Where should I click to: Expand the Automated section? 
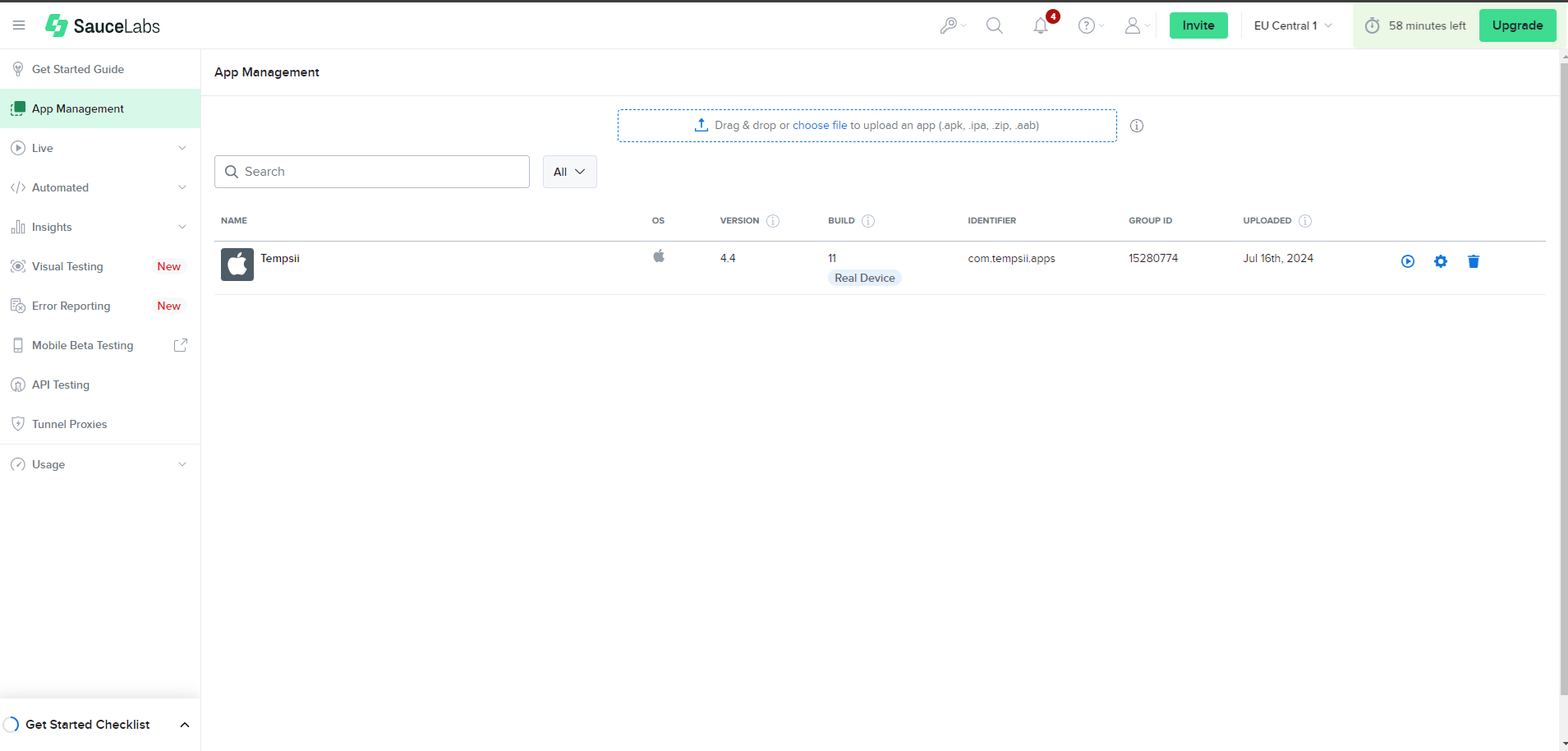(x=100, y=187)
